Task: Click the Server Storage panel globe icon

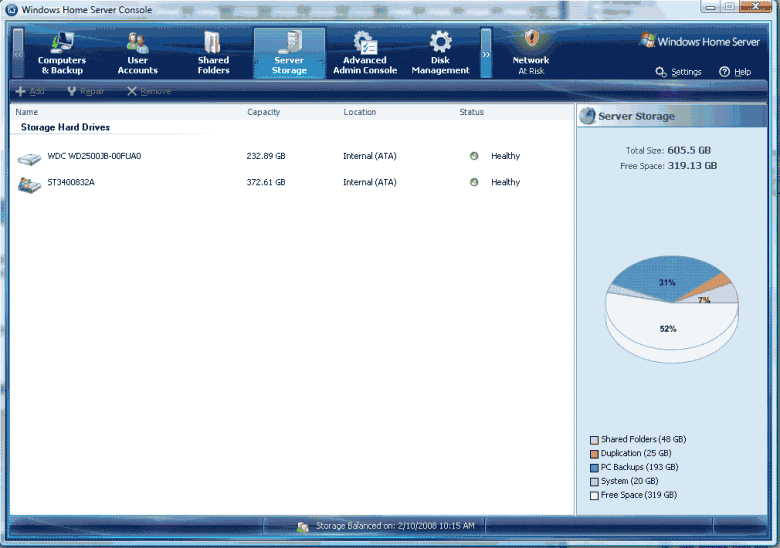Action: pyautogui.click(x=587, y=116)
